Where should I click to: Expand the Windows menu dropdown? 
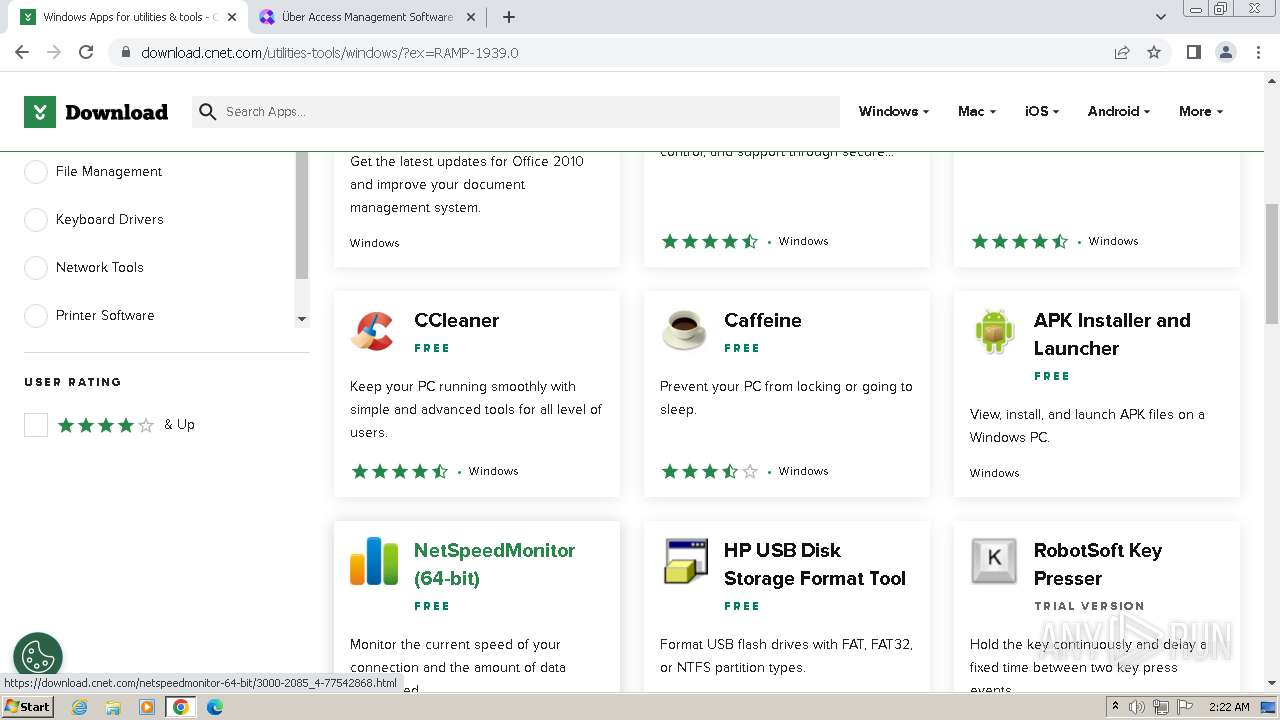[893, 112]
